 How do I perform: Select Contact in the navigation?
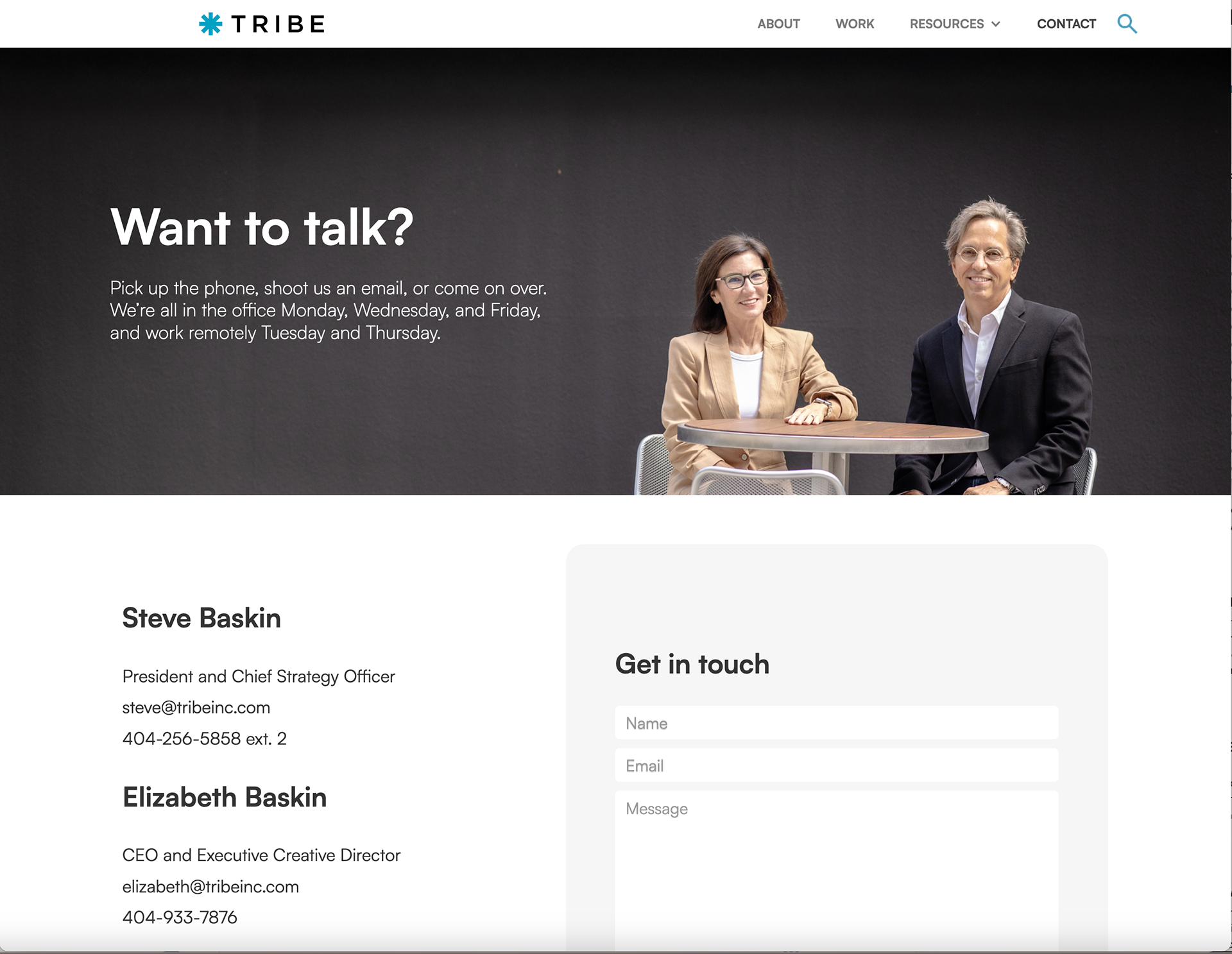pyautogui.click(x=1066, y=24)
